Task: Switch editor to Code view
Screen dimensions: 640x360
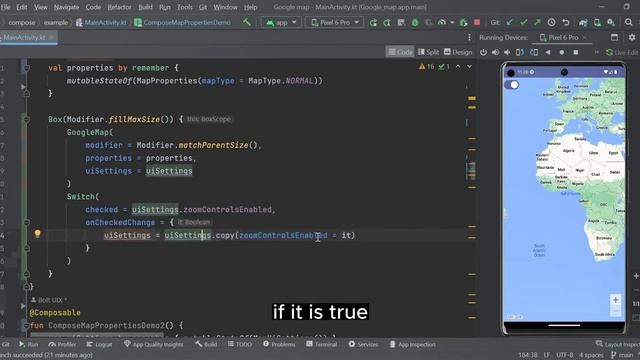Action: pyautogui.click(x=400, y=52)
